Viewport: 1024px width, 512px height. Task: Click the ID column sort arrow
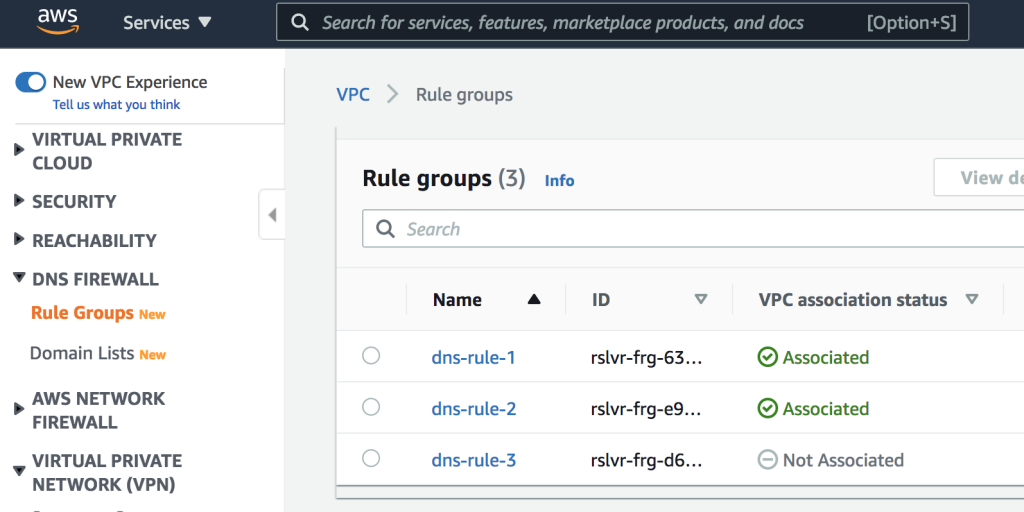point(701,299)
